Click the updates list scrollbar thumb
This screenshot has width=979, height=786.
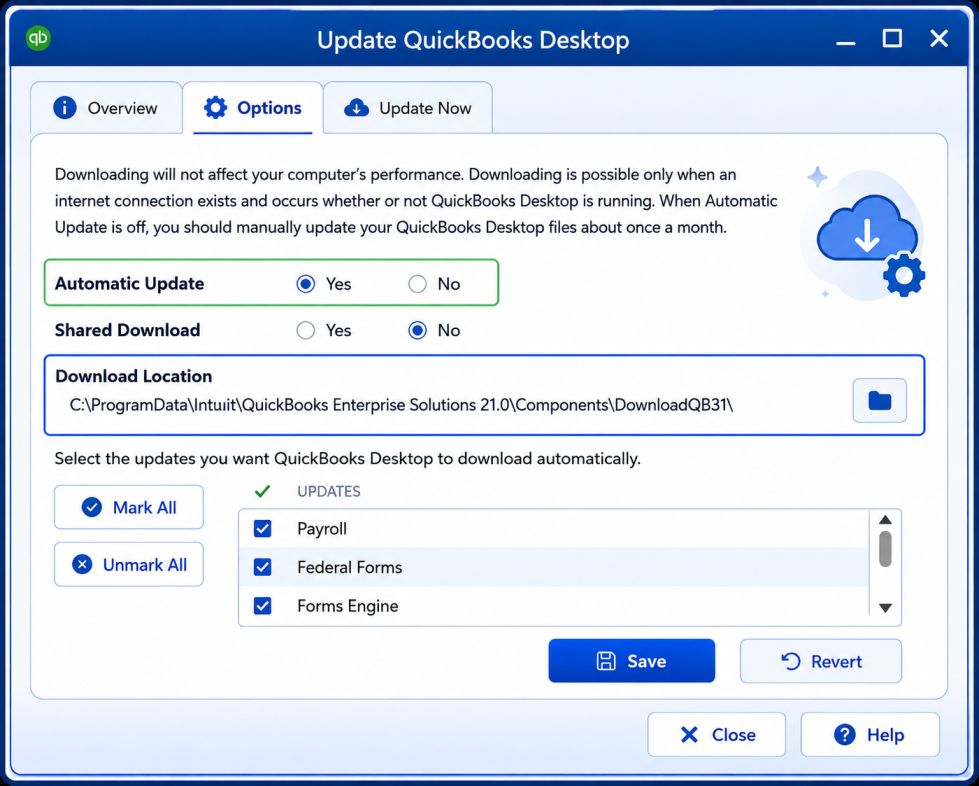click(x=885, y=549)
